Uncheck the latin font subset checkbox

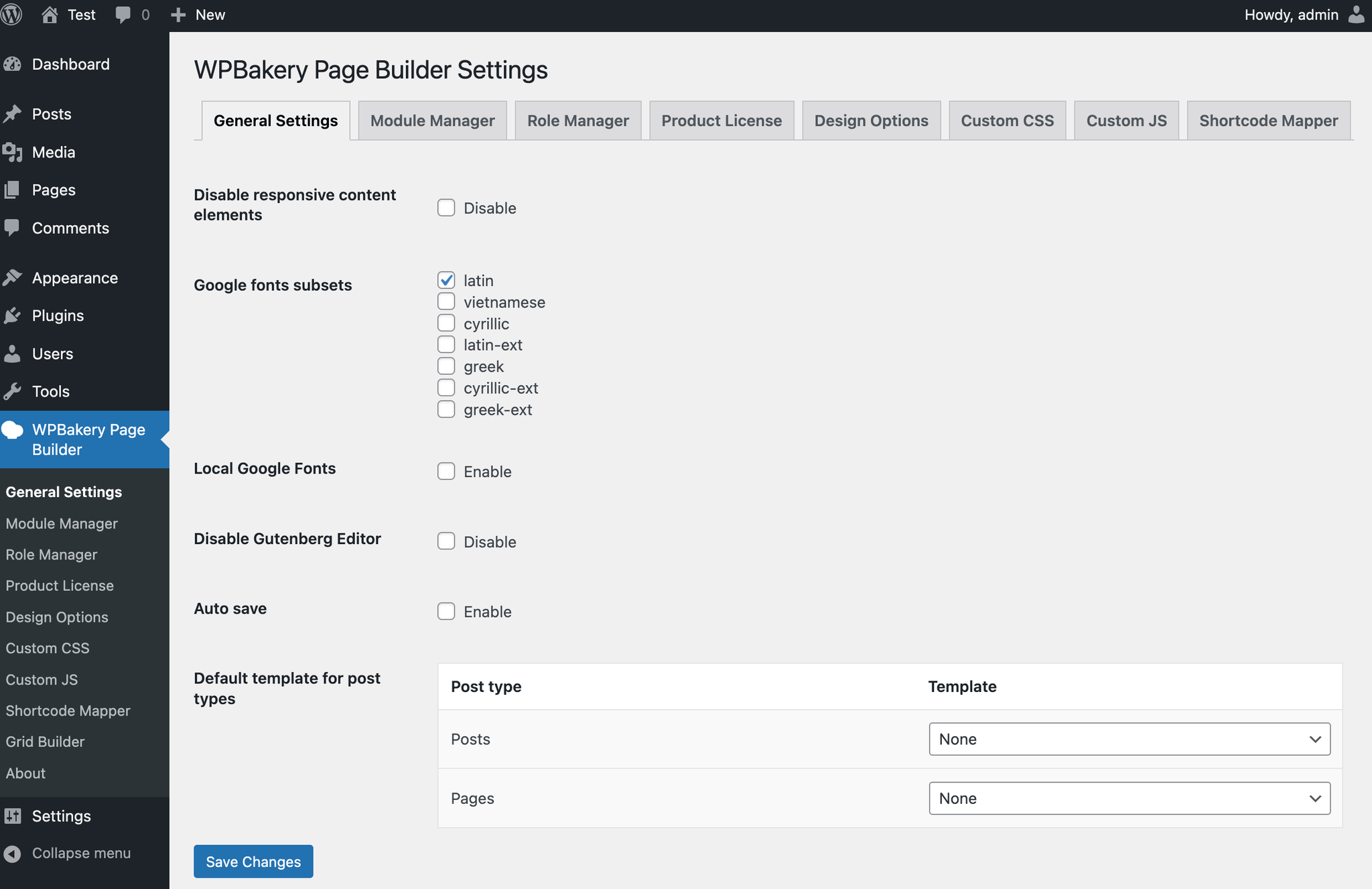point(446,280)
